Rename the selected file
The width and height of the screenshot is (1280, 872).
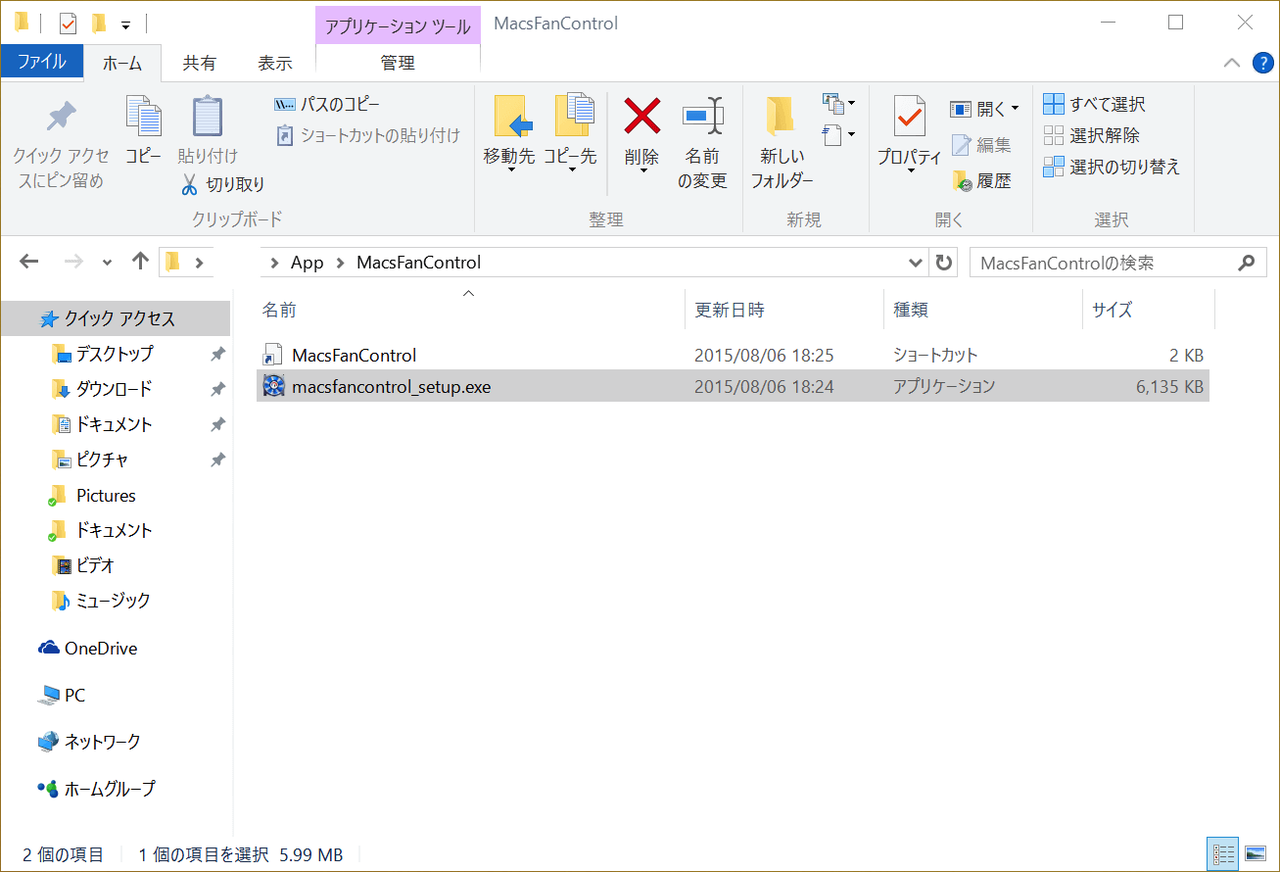pyautogui.click(x=703, y=142)
